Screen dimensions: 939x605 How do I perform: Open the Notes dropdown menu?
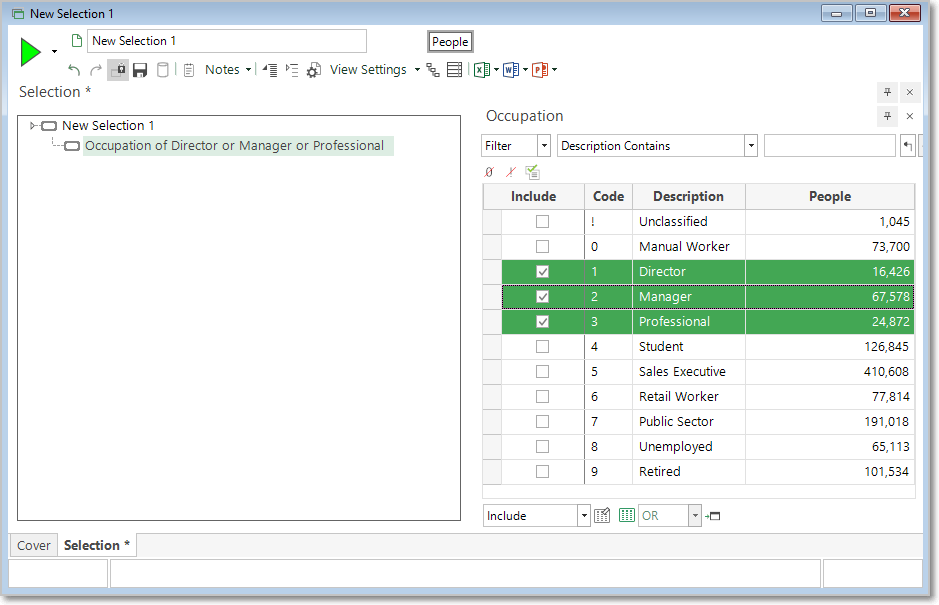pos(228,69)
